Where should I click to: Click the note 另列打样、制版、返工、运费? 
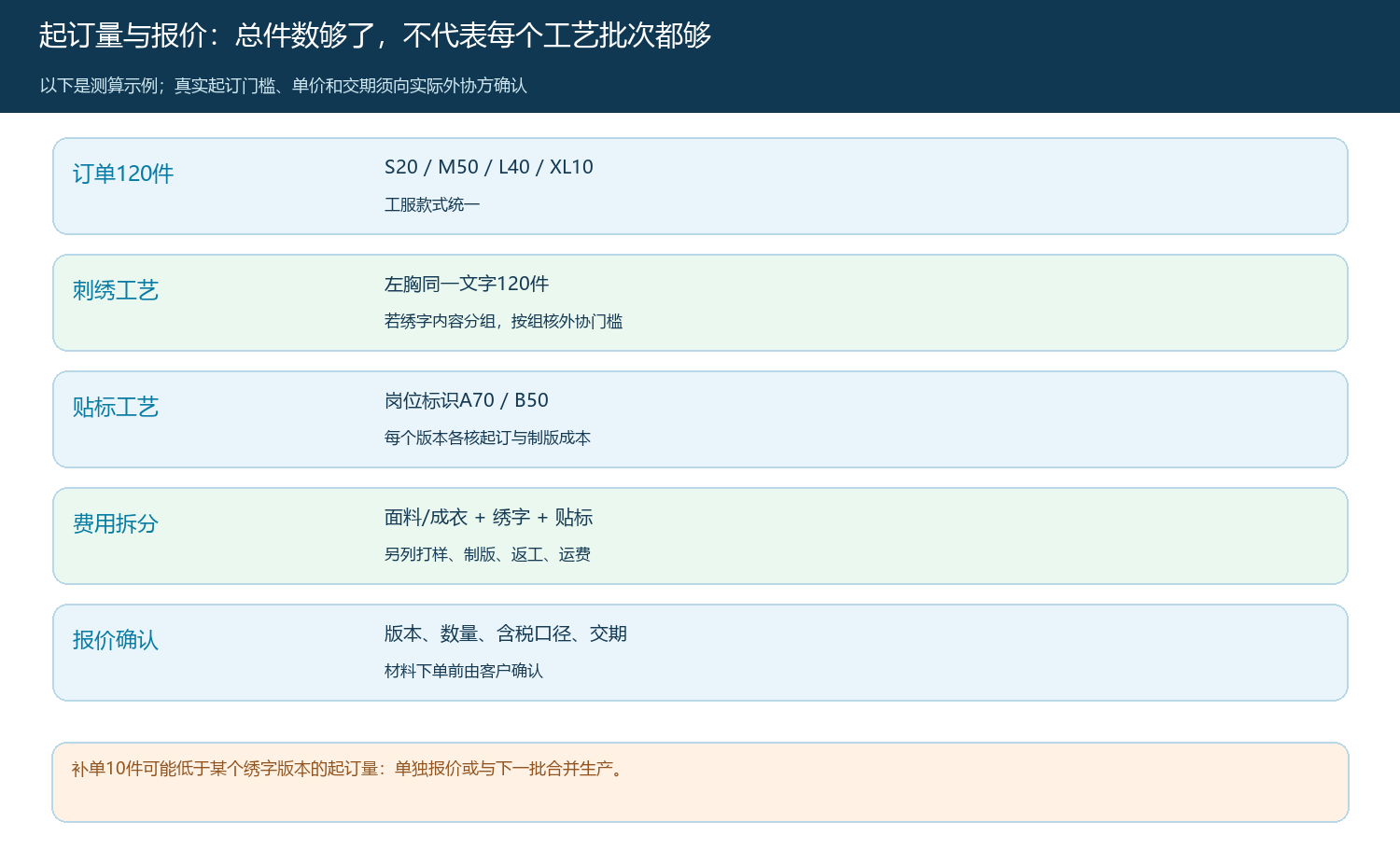[x=487, y=554]
